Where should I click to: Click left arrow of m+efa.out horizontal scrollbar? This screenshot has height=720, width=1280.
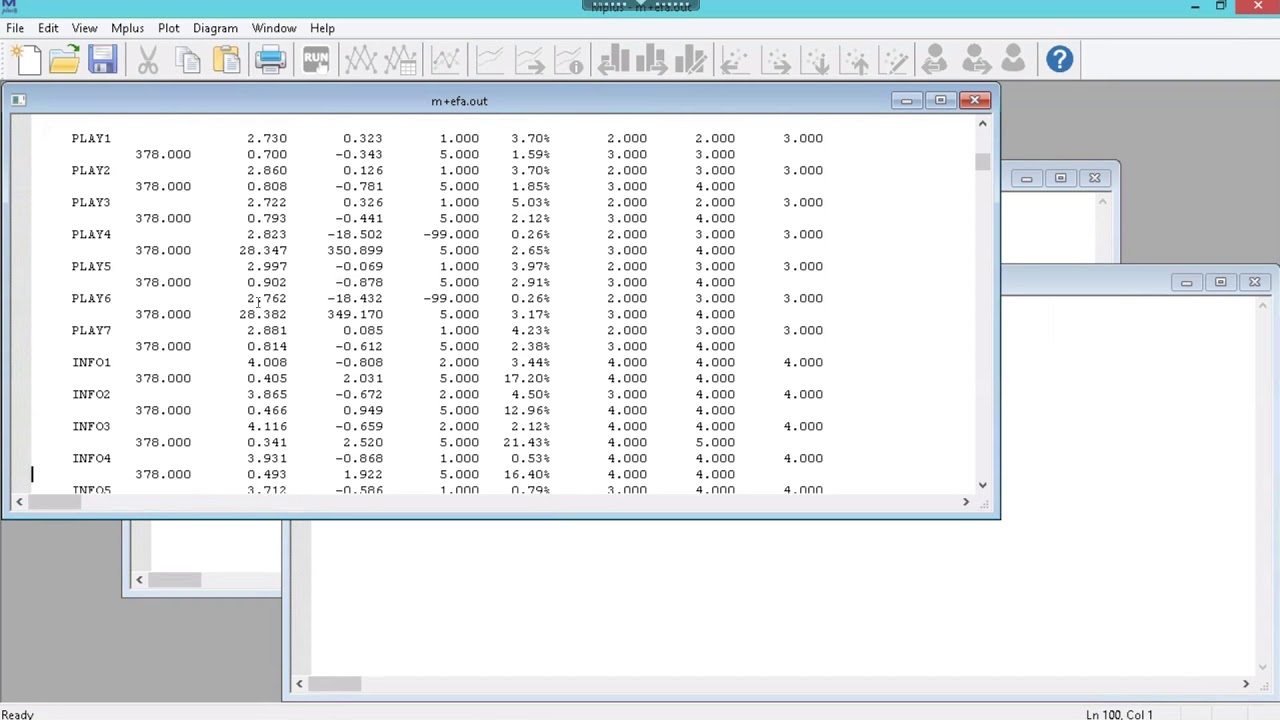tap(19, 502)
